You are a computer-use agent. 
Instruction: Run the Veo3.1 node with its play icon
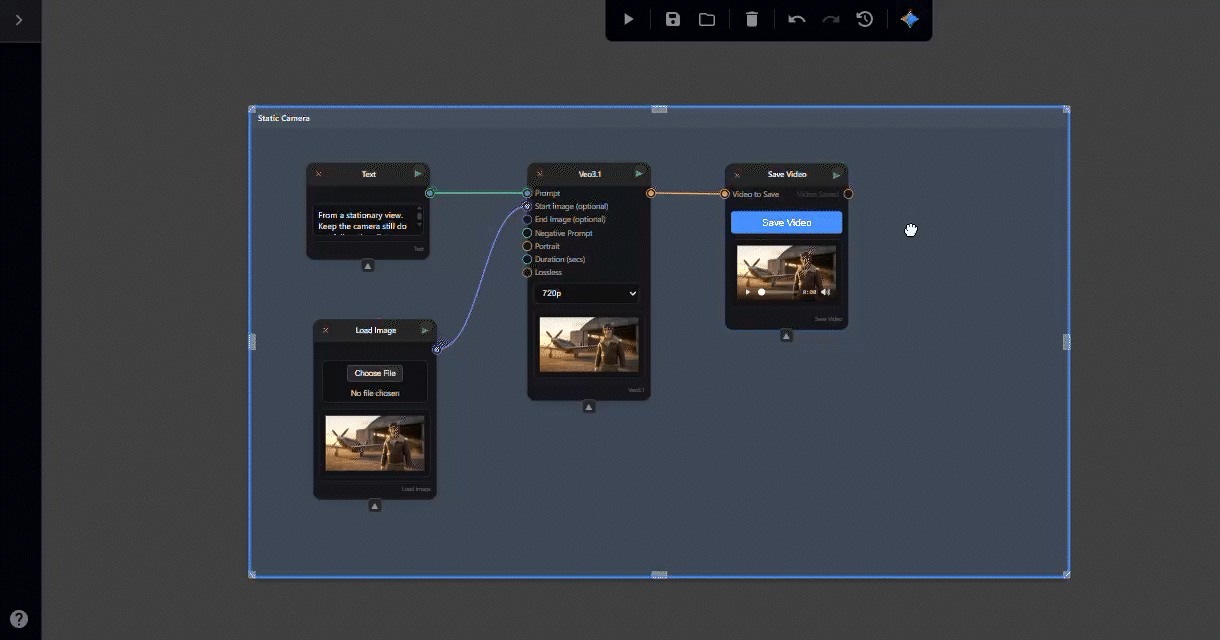click(639, 174)
